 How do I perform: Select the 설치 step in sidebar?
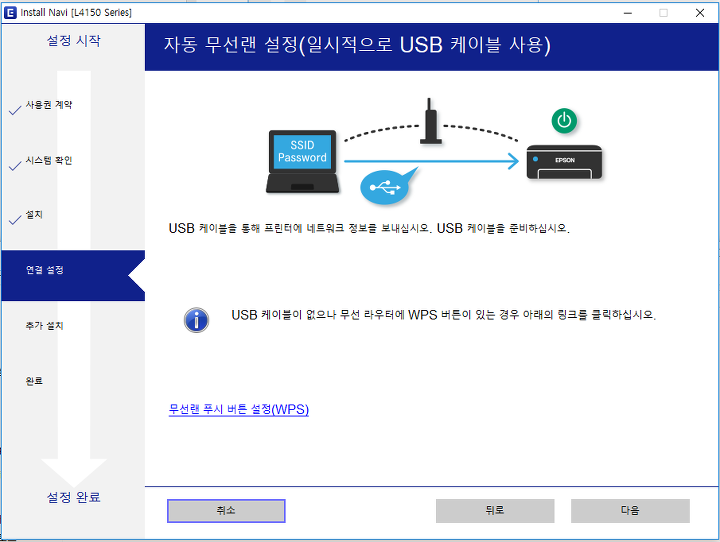pos(34,215)
